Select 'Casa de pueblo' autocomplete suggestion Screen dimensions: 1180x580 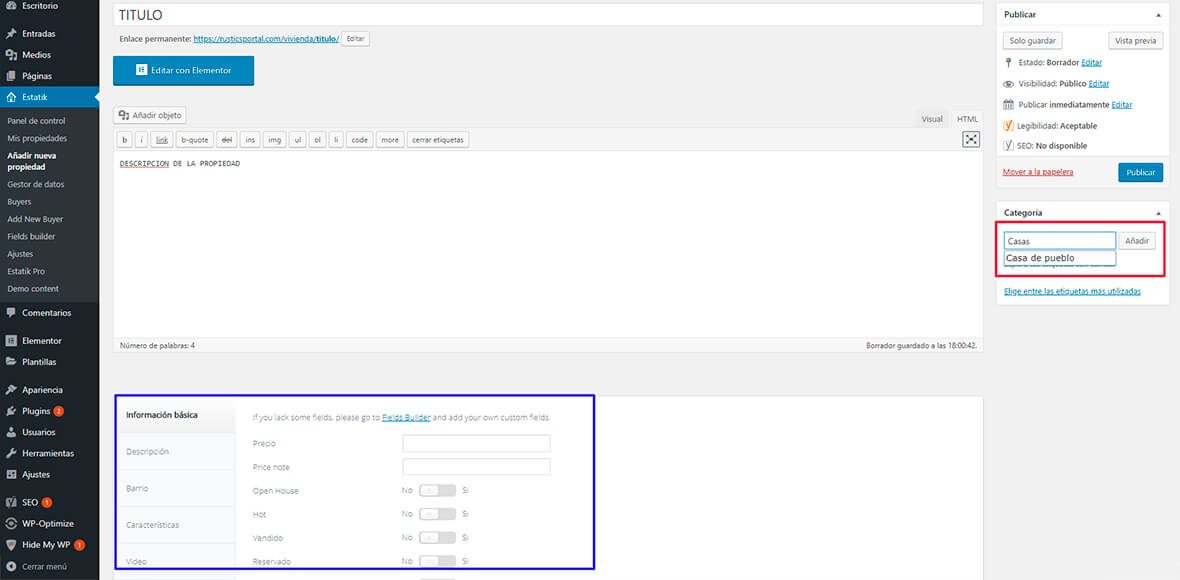click(x=1060, y=258)
